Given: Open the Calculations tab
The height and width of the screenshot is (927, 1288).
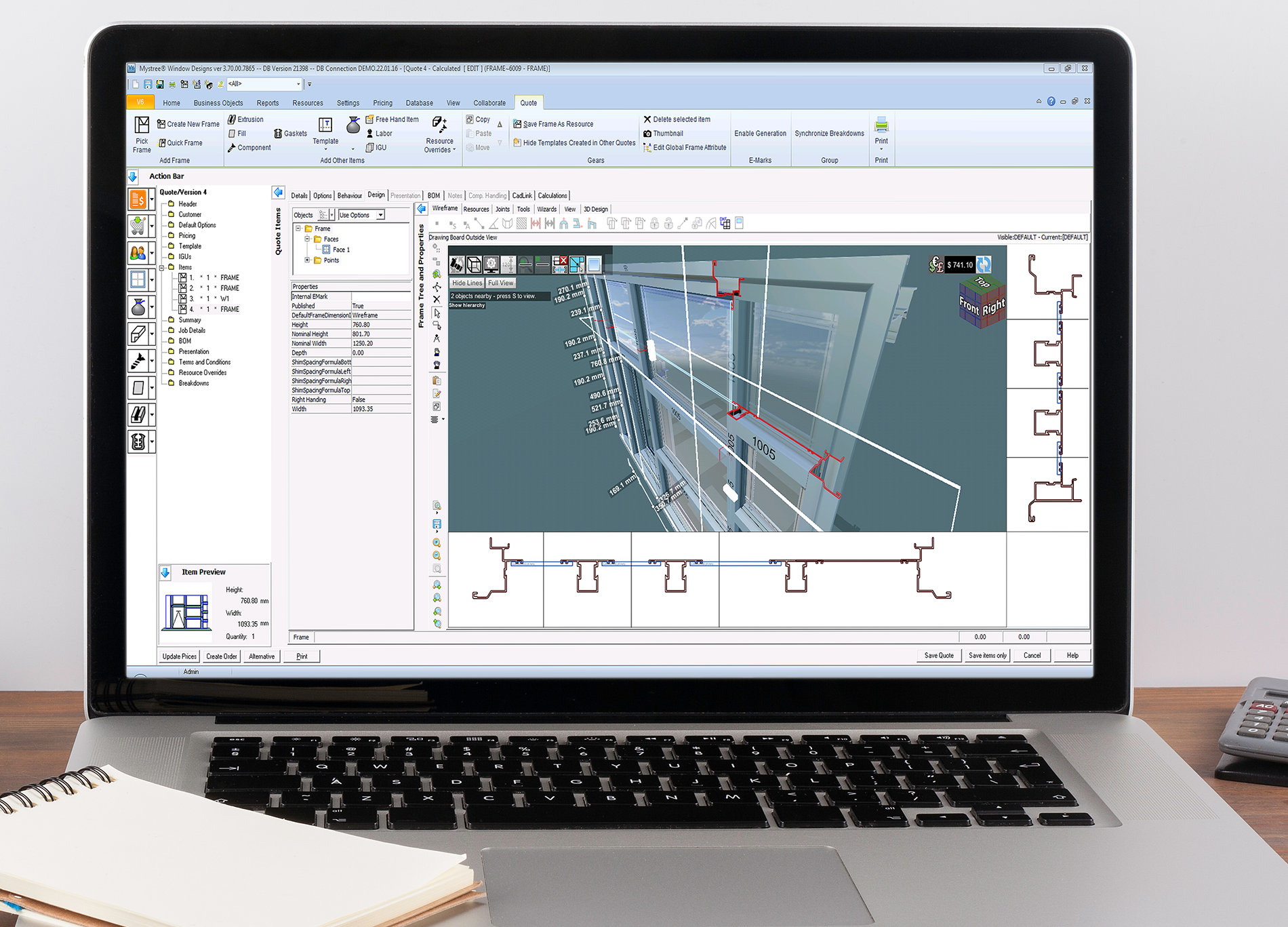Looking at the screenshot, I should (552, 195).
